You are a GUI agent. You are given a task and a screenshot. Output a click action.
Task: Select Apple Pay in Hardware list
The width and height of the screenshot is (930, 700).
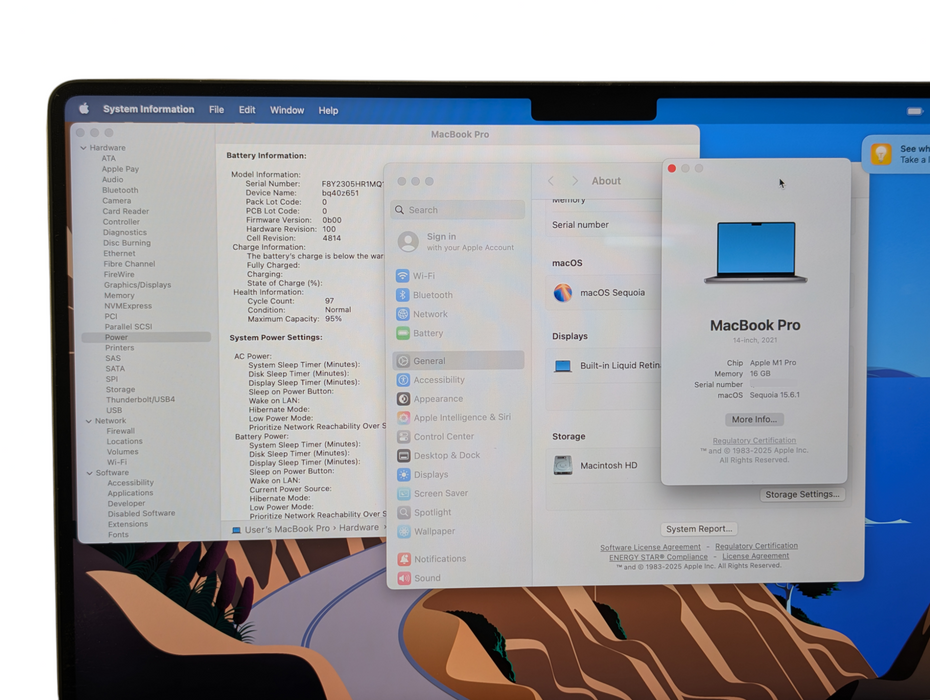coord(120,169)
